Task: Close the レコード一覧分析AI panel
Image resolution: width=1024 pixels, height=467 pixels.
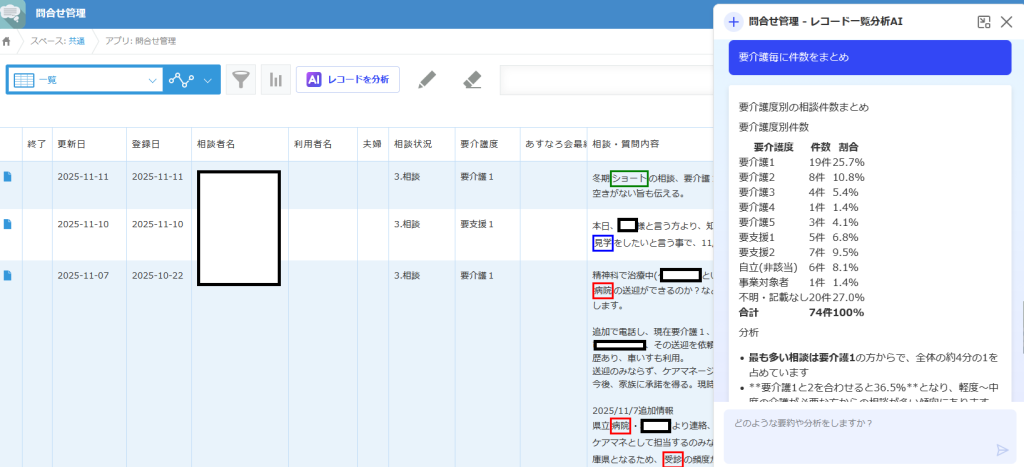Action: tap(1007, 21)
